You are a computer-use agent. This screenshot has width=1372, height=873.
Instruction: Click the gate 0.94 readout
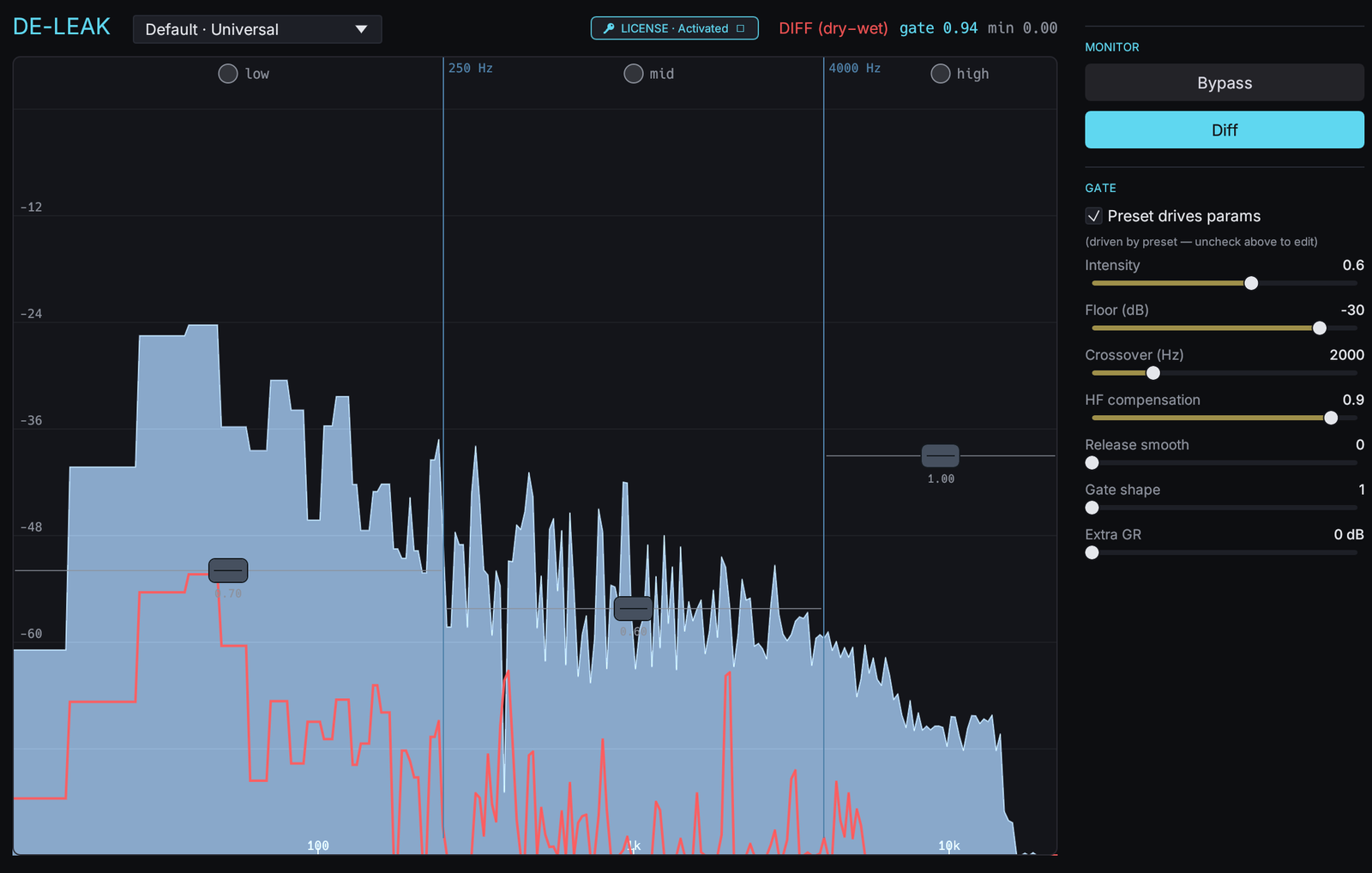(939, 28)
